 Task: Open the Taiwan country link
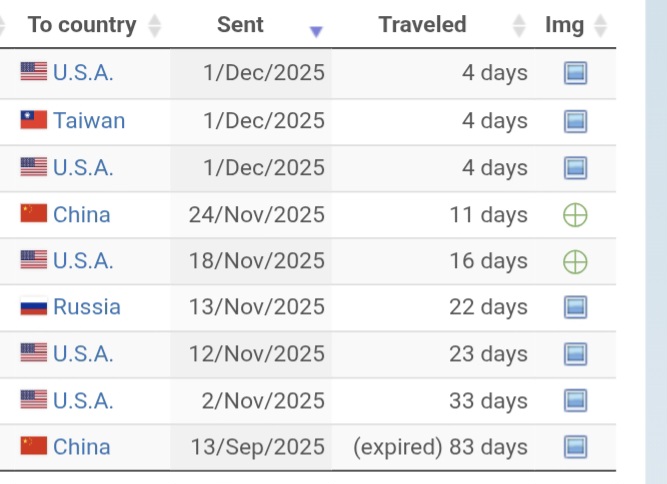89,121
